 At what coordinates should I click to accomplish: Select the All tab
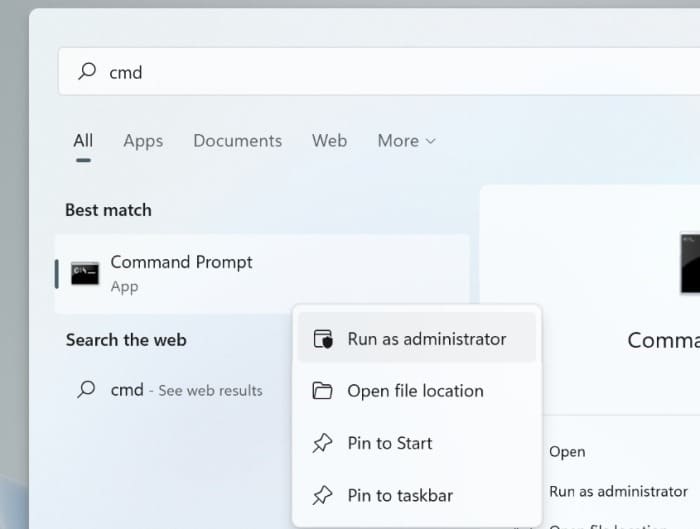pyautogui.click(x=83, y=141)
